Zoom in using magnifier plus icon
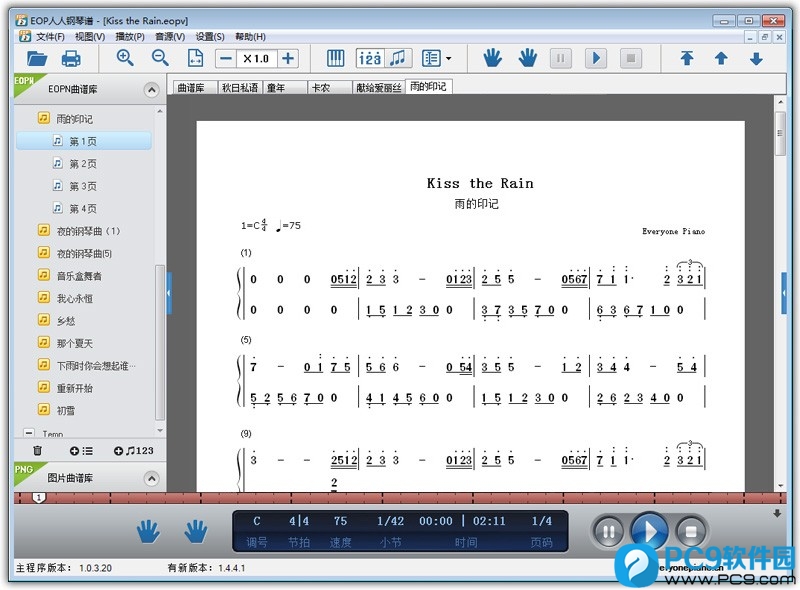 [125, 58]
